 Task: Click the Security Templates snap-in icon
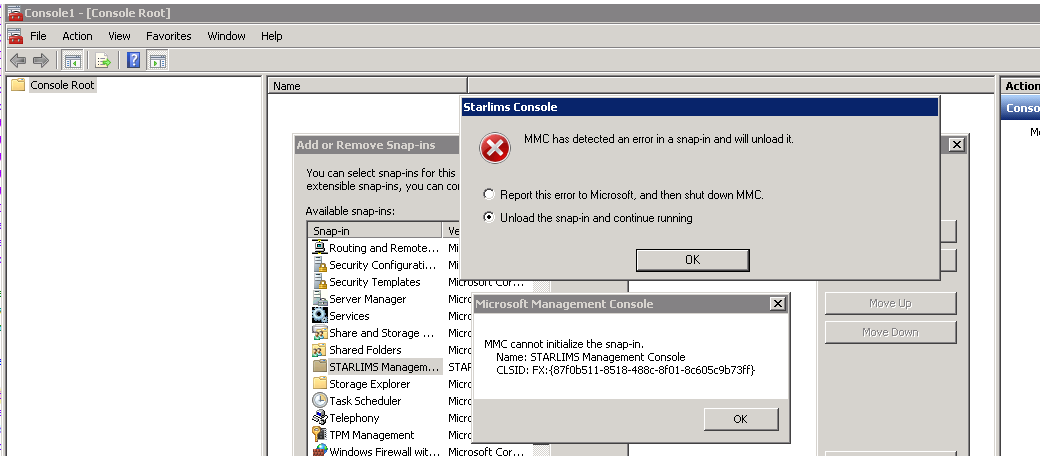click(x=320, y=282)
